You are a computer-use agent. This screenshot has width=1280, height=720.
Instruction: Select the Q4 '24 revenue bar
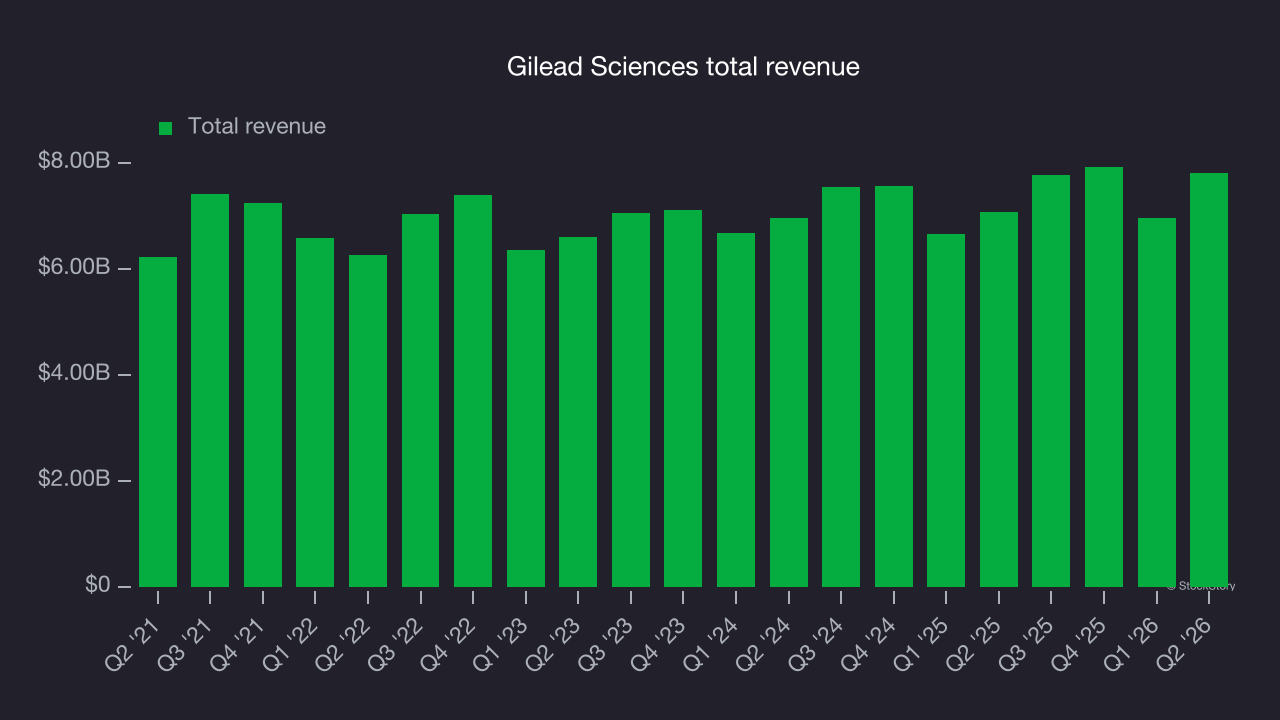(x=894, y=386)
